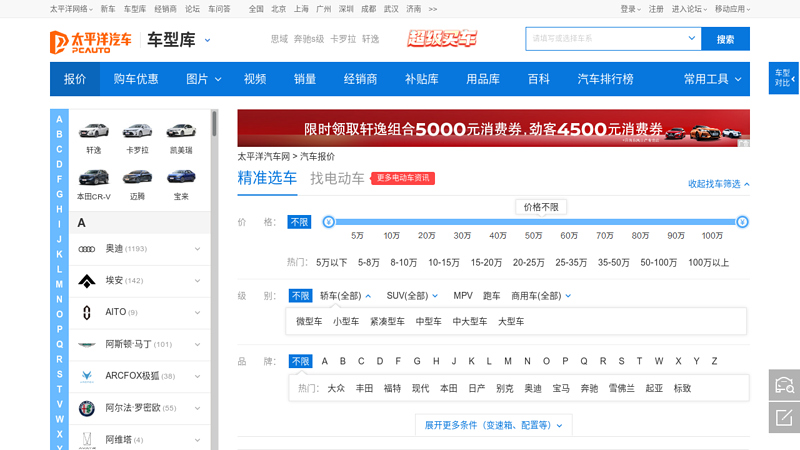The height and width of the screenshot is (450, 800).
Task: Follow the 太平洋汽车网 breadcrumb link
Action: (x=263, y=156)
